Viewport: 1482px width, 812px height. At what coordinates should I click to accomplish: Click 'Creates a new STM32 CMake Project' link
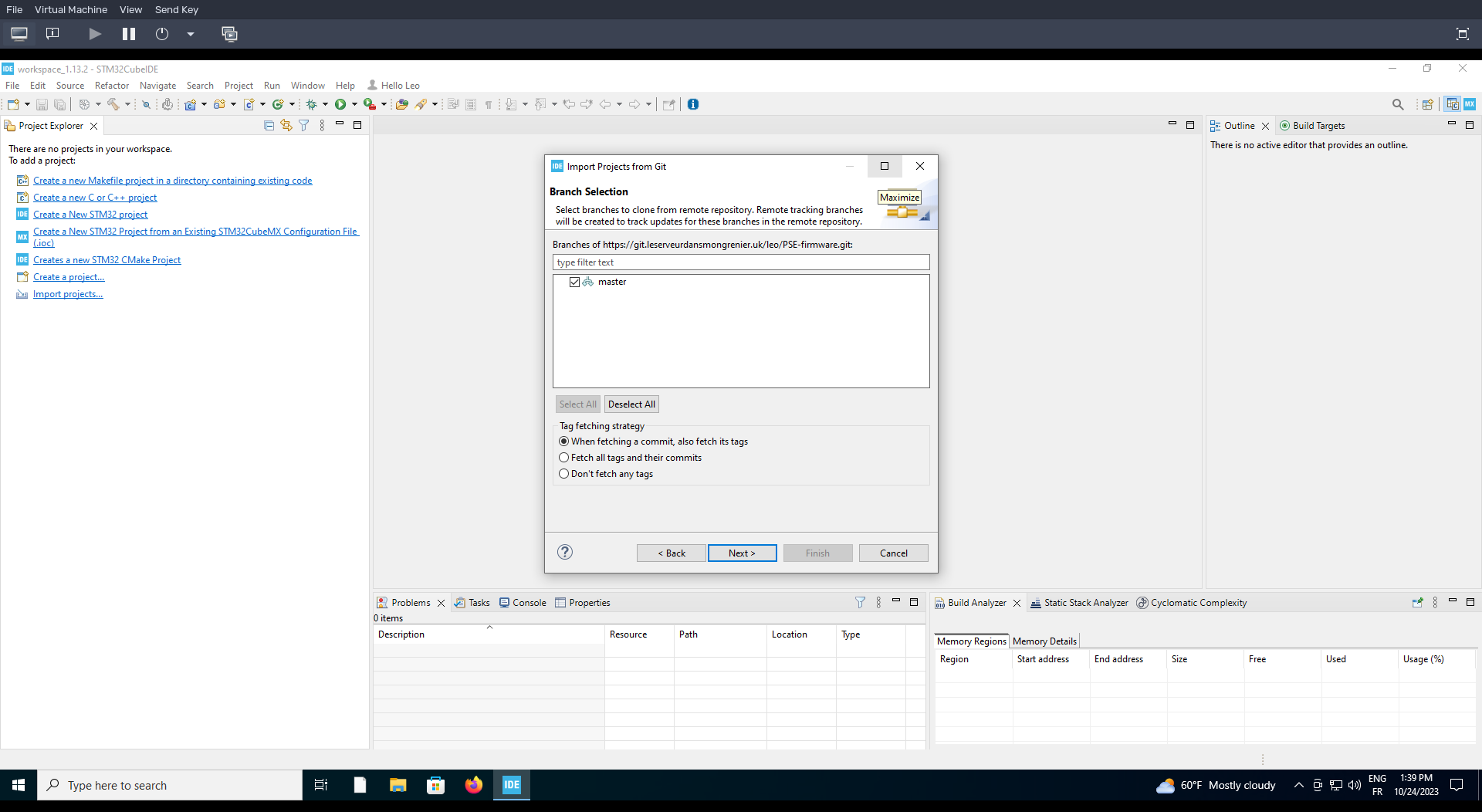[x=107, y=260]
